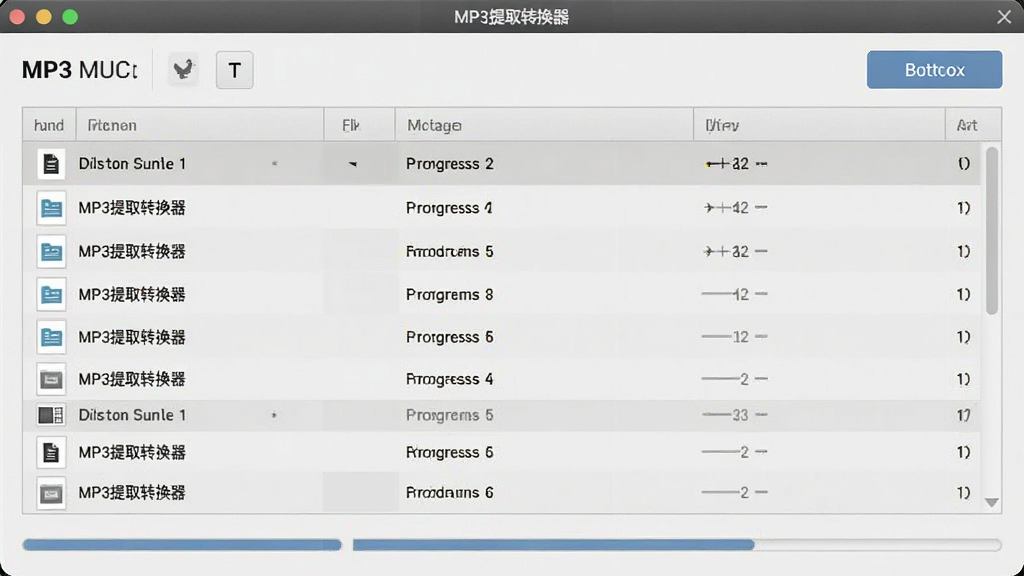This screenshot has height=576, width=1024.
Task: Select the Dilston Sunle 1 name in the Progrems 5 row
Action: coord(132,415)
